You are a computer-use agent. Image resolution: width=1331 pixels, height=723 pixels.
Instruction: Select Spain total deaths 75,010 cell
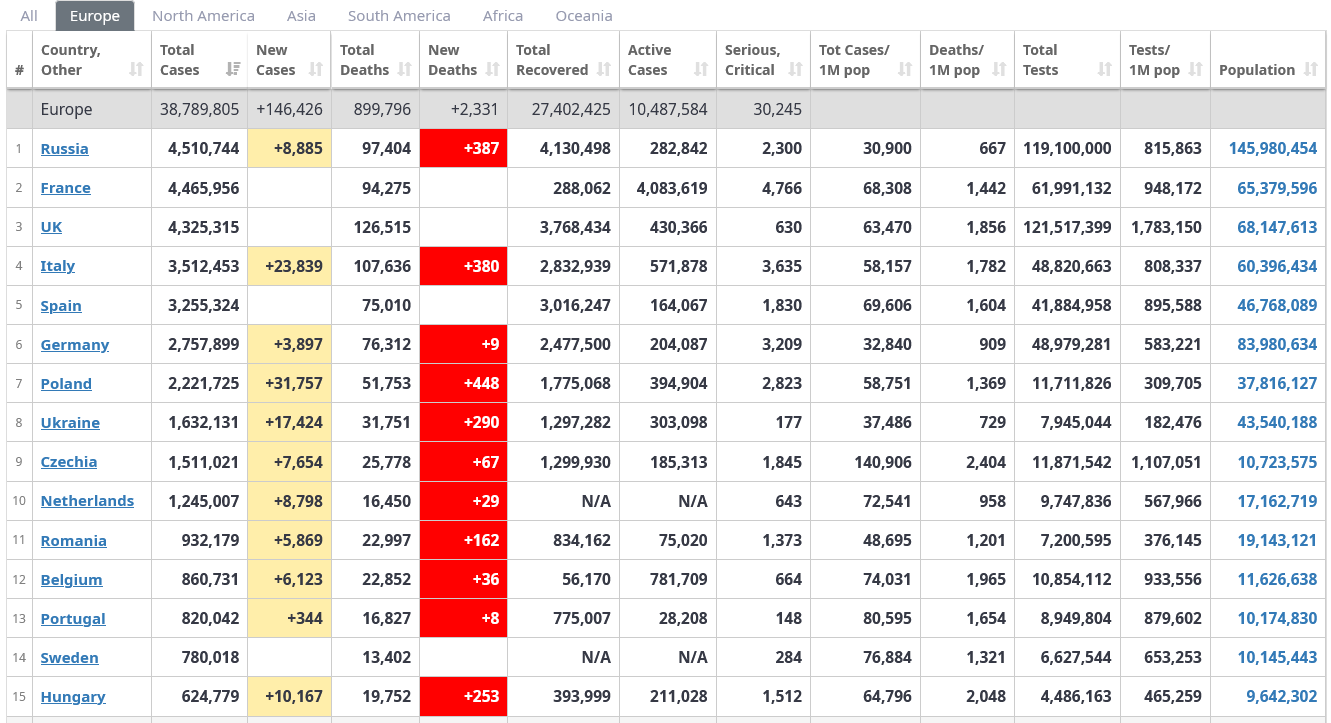pyautogui.click(x=376, y=306)
